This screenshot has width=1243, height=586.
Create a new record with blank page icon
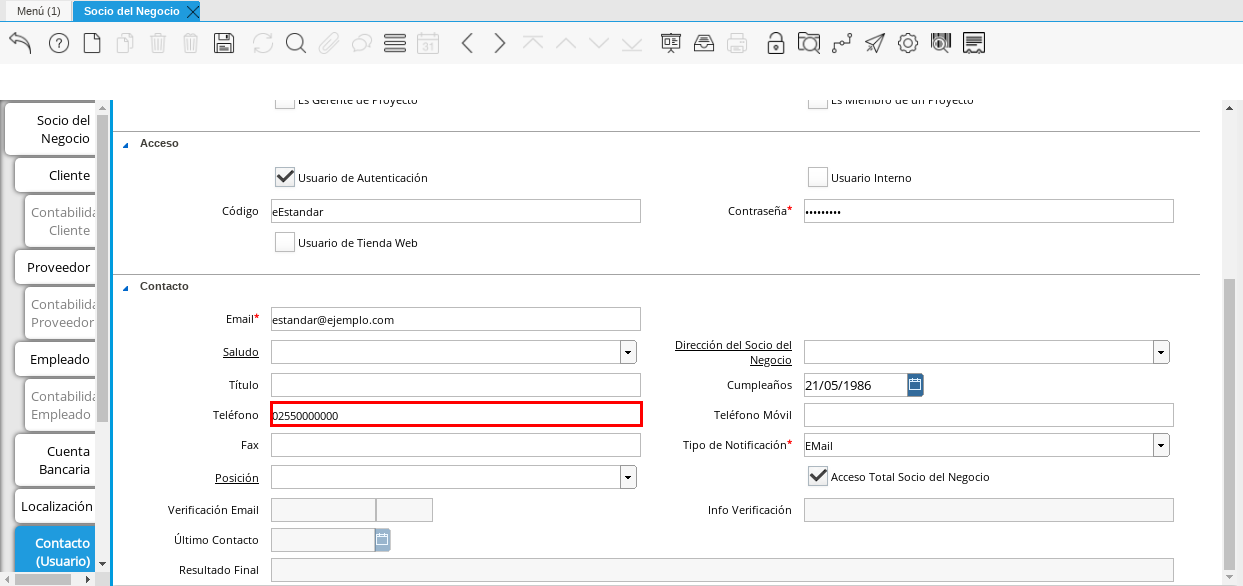[x=92, y=43]
